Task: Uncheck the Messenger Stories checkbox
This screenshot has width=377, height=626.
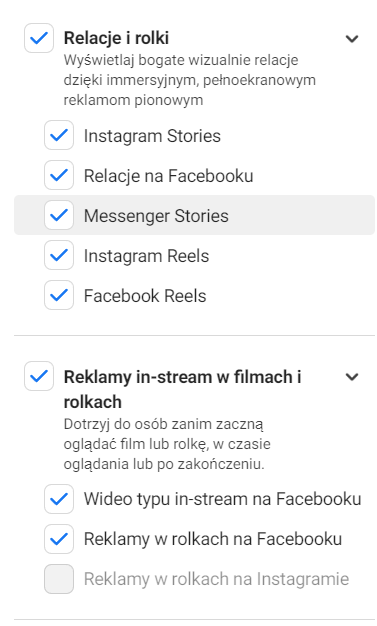Action: pos(59,215)
